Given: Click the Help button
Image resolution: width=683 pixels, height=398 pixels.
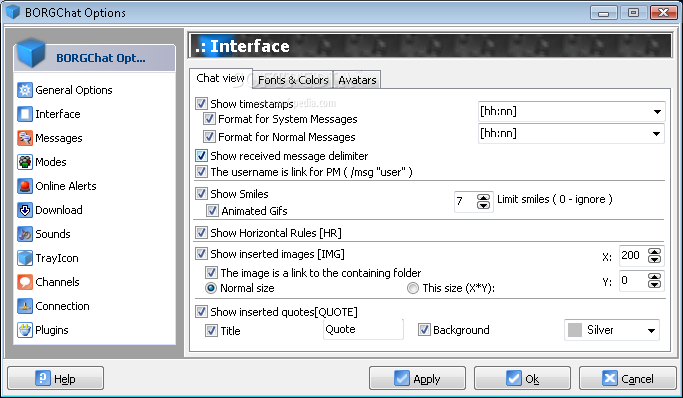Looking at the screenshot, I should click(55, 378).
